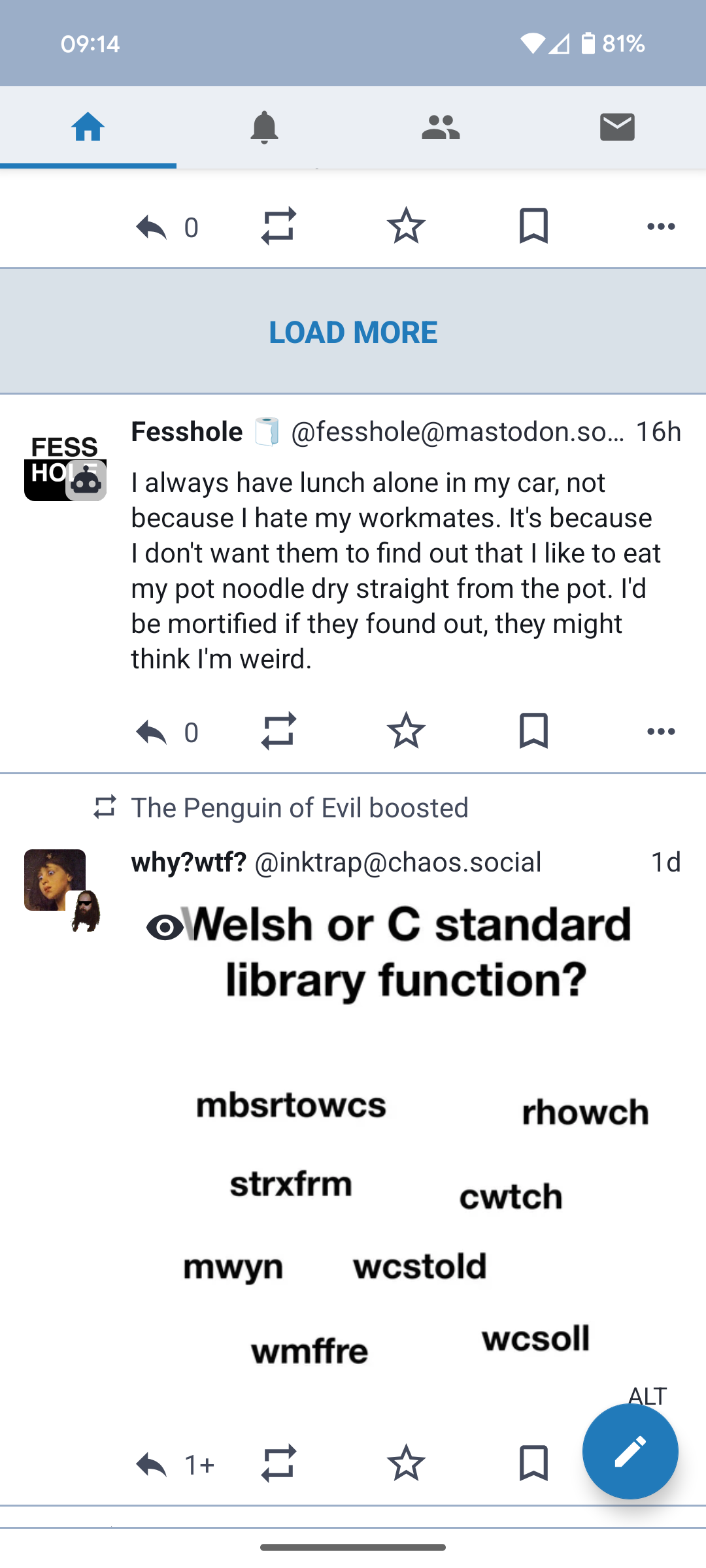Open more options on the topmost post
The image size is (706, 1568).
[661, 227]
